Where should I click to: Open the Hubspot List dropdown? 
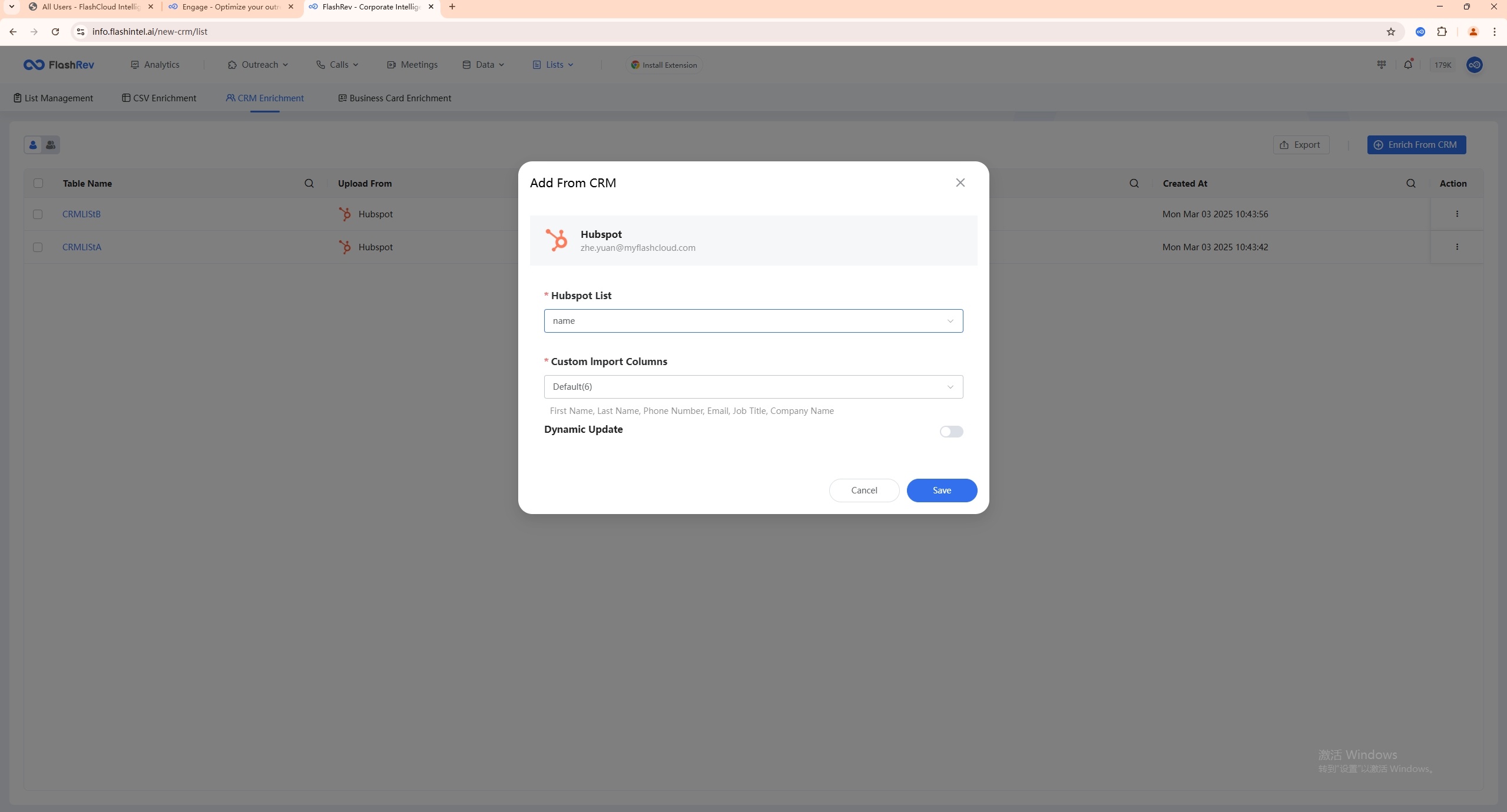click(753, 321)
